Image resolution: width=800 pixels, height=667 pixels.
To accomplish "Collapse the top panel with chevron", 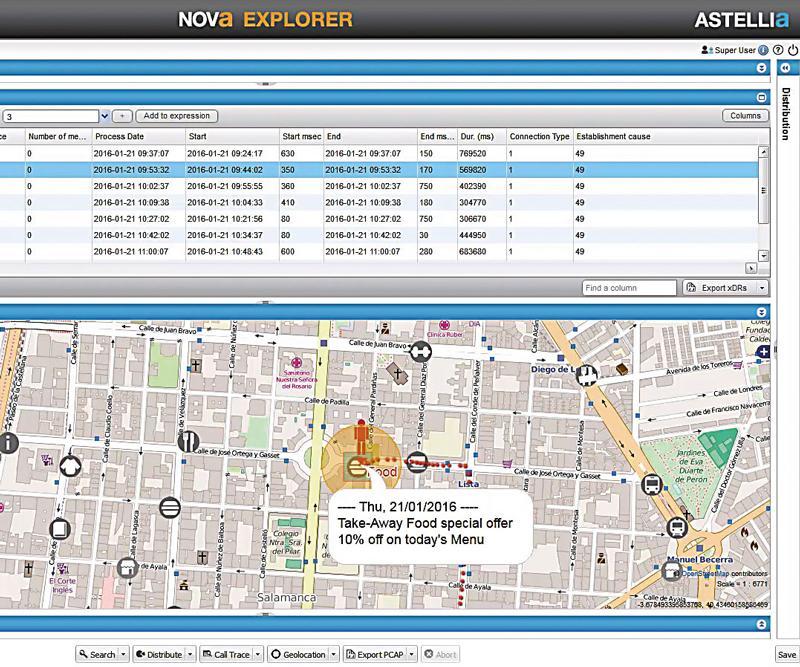I will pyautogui.click(x=761, y=67).
